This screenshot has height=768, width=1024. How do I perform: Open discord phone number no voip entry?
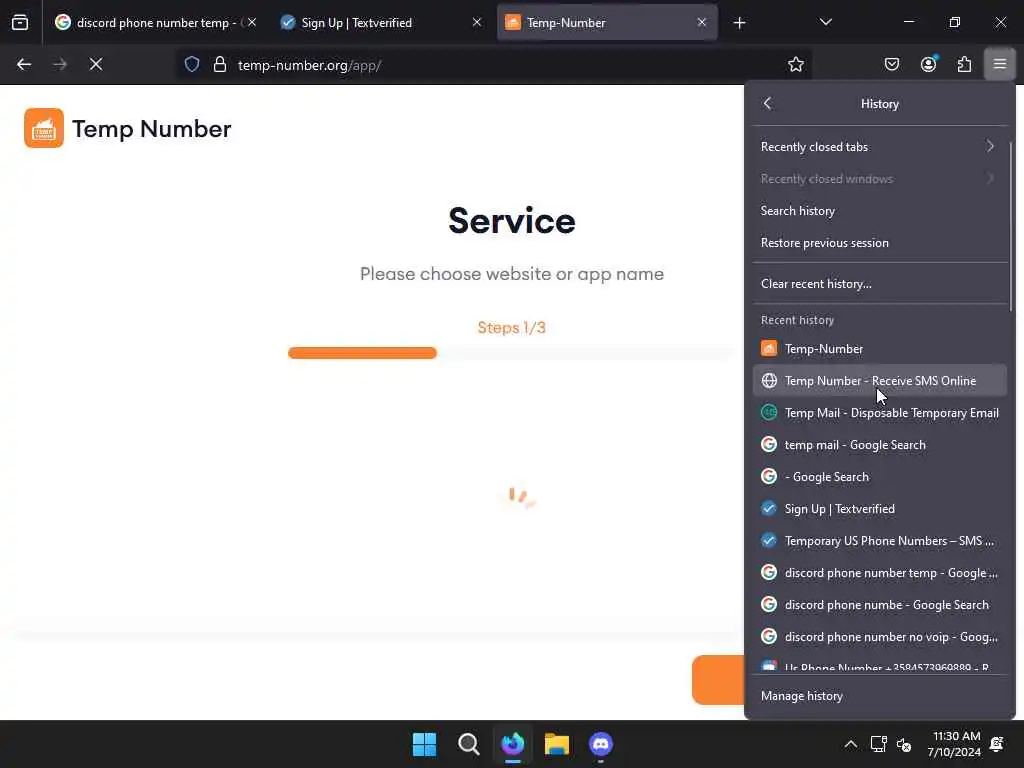click(x=879, y=636)
